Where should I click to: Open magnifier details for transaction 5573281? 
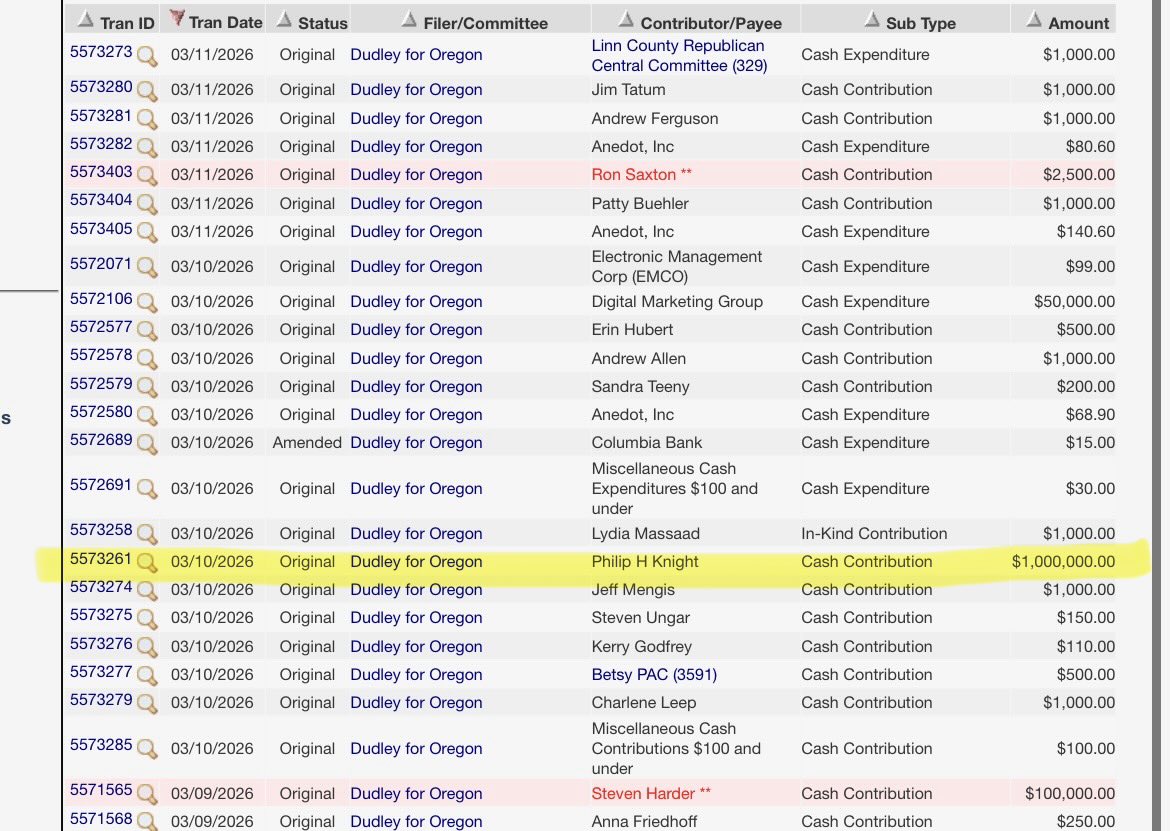click(x=147, y=120)
